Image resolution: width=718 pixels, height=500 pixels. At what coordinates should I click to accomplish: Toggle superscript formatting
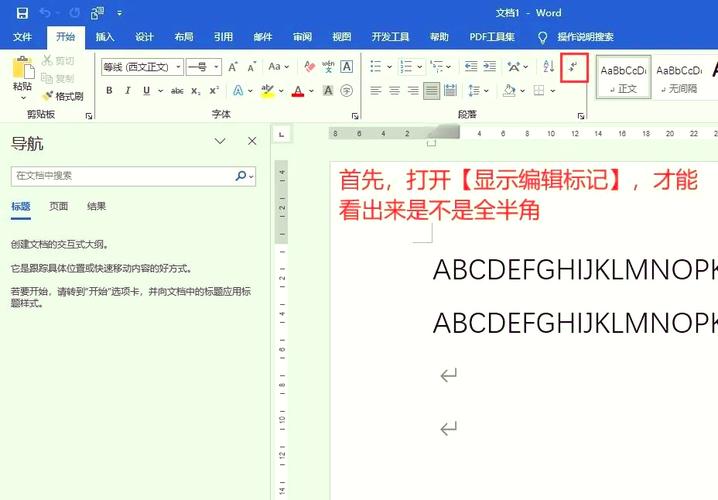coord(214,91)
